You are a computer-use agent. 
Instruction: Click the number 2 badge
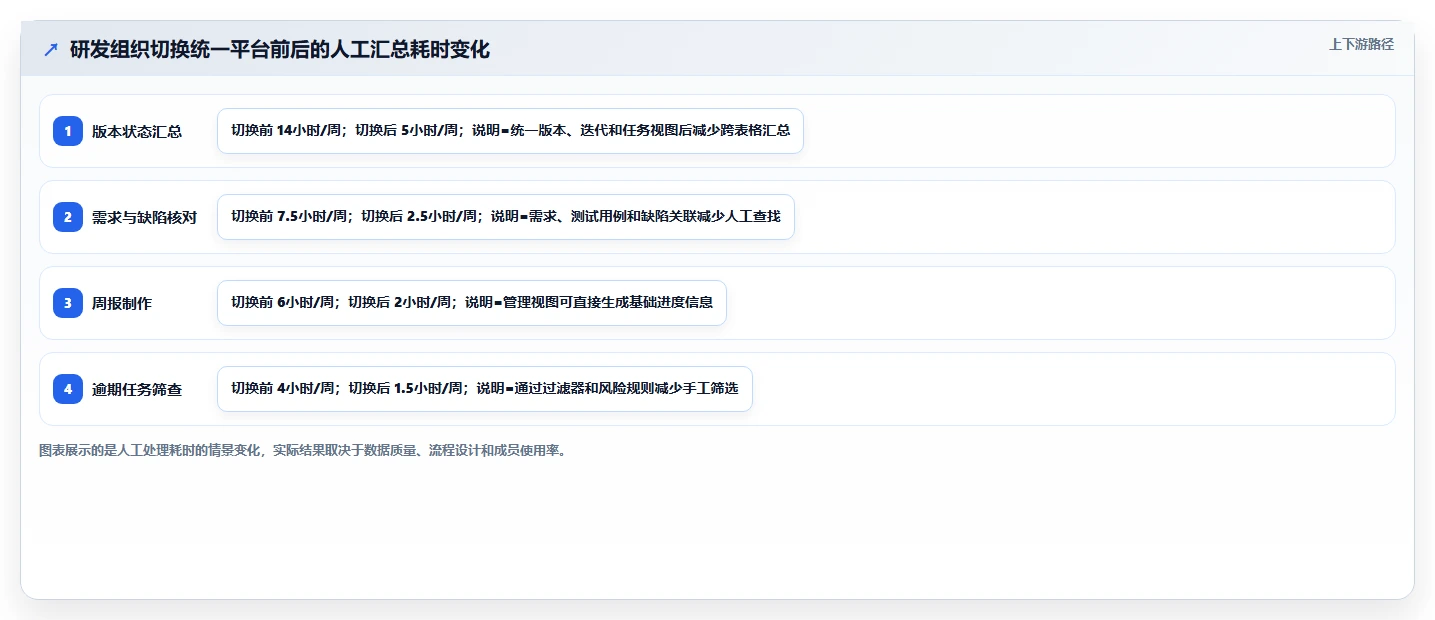click(68, 217)
